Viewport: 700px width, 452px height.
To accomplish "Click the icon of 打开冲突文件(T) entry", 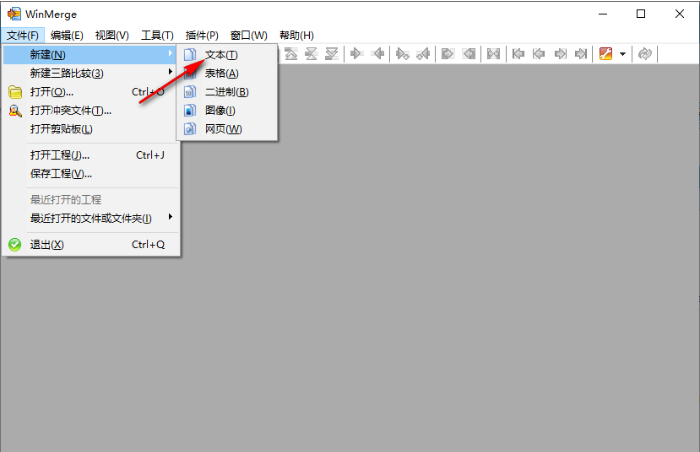I will 15,111.
